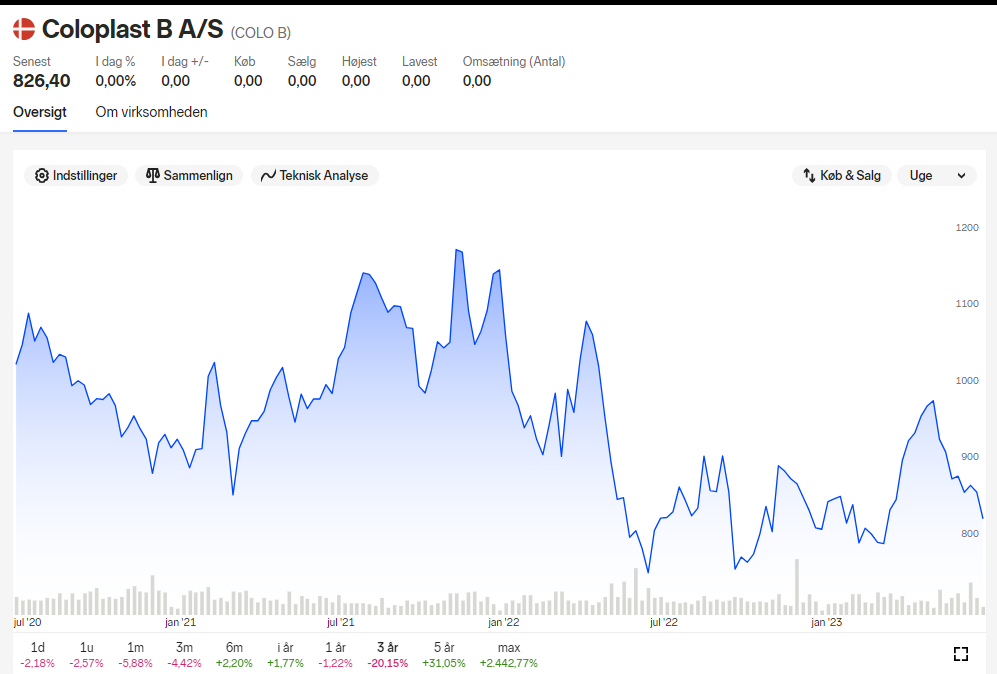Viewport: 997px width, 674px height.
Task: Open Teknisk Analyse tools
Action: coord(315,175)
